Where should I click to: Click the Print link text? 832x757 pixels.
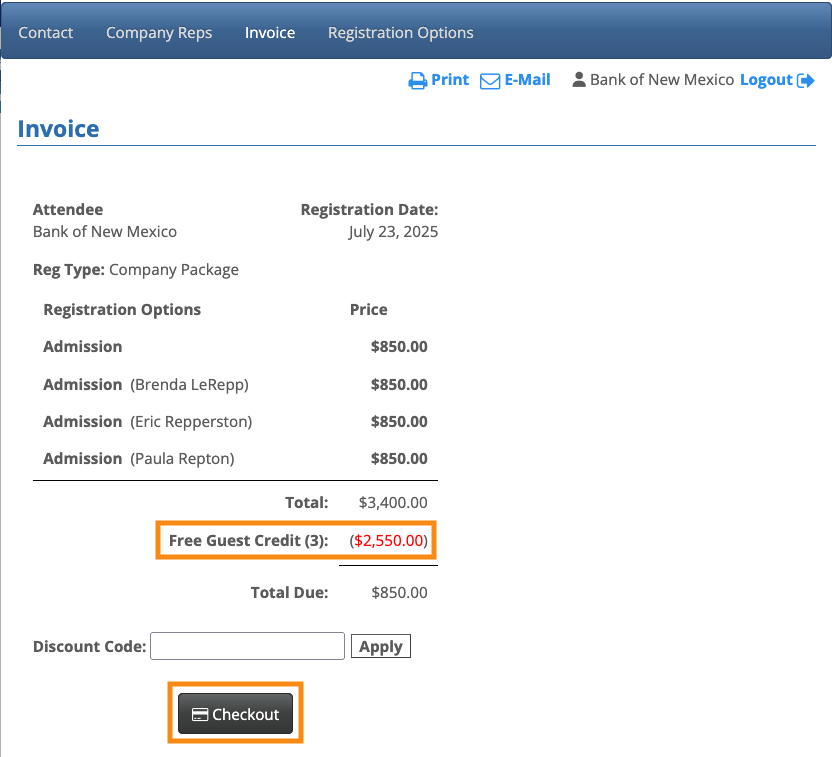tap(450, 80)
